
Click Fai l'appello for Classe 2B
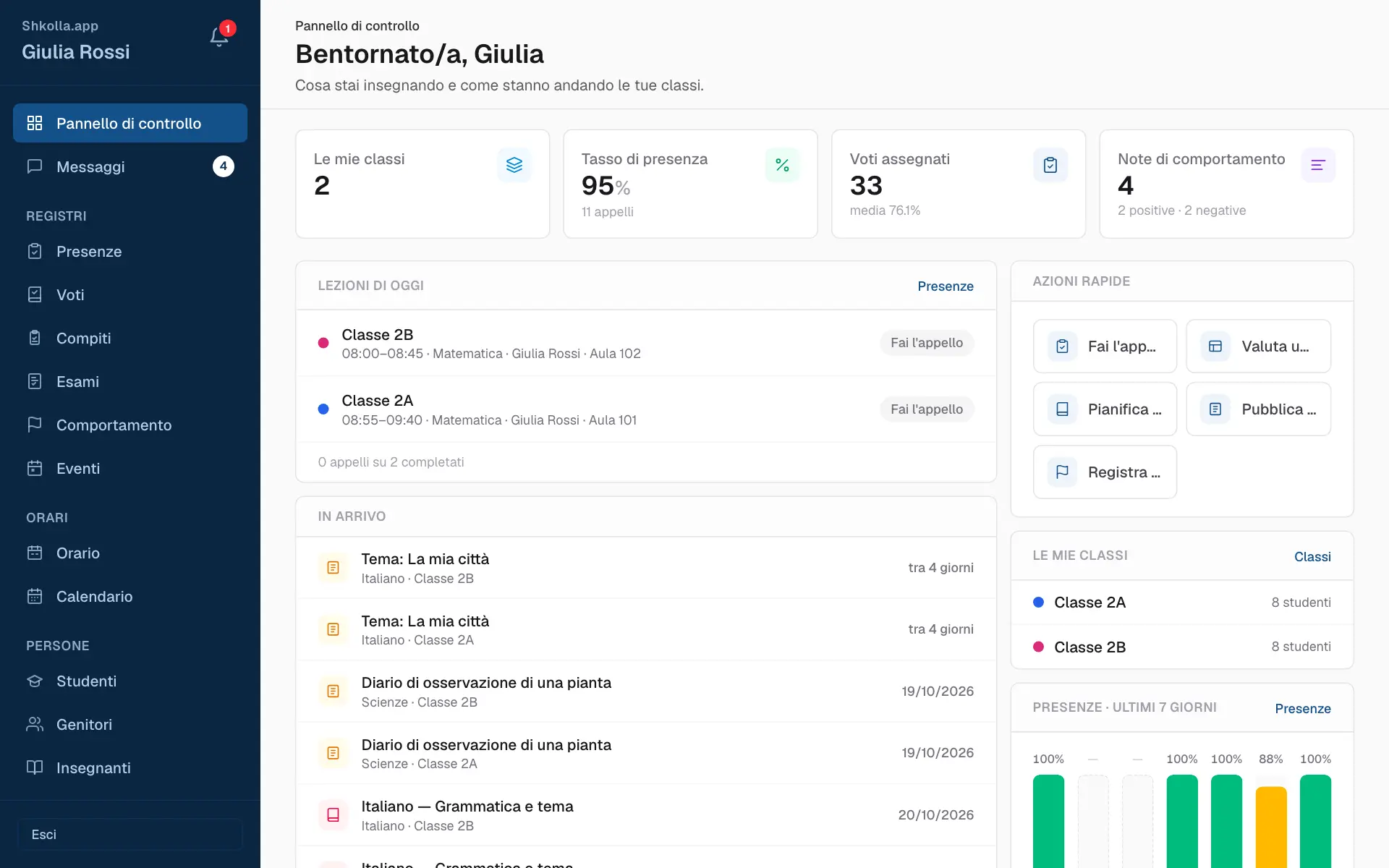click(x=927, y=343)
